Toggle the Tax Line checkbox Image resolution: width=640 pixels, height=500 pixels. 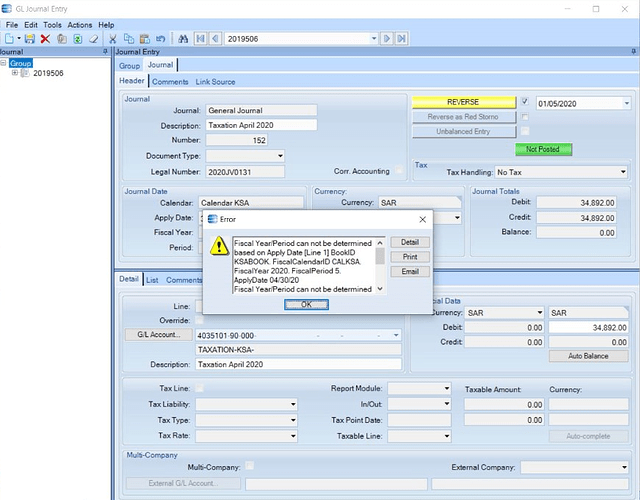click(x=199, y=388)
